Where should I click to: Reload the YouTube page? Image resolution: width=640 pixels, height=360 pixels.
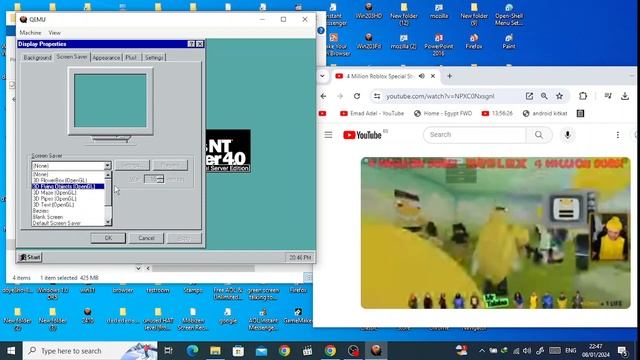pyautogui.click(x=357, y=96)
